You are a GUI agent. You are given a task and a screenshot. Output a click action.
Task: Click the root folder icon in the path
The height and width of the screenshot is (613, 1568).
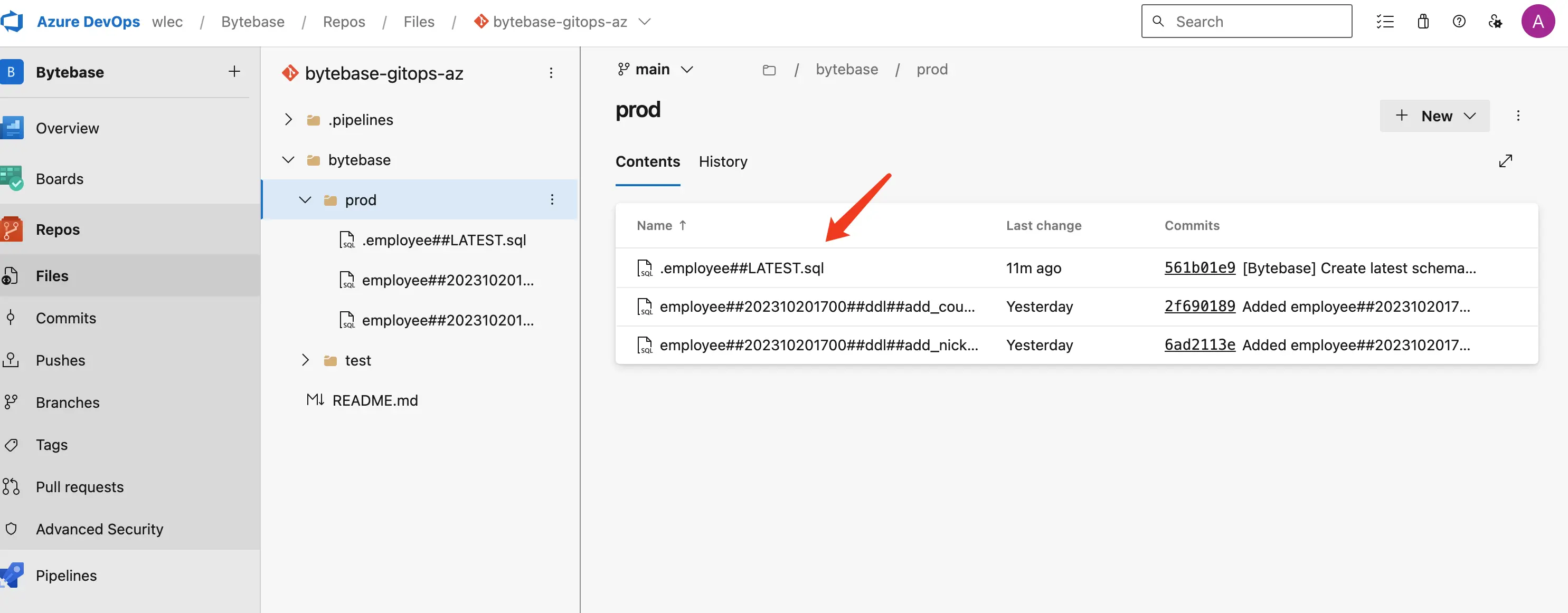769,70
